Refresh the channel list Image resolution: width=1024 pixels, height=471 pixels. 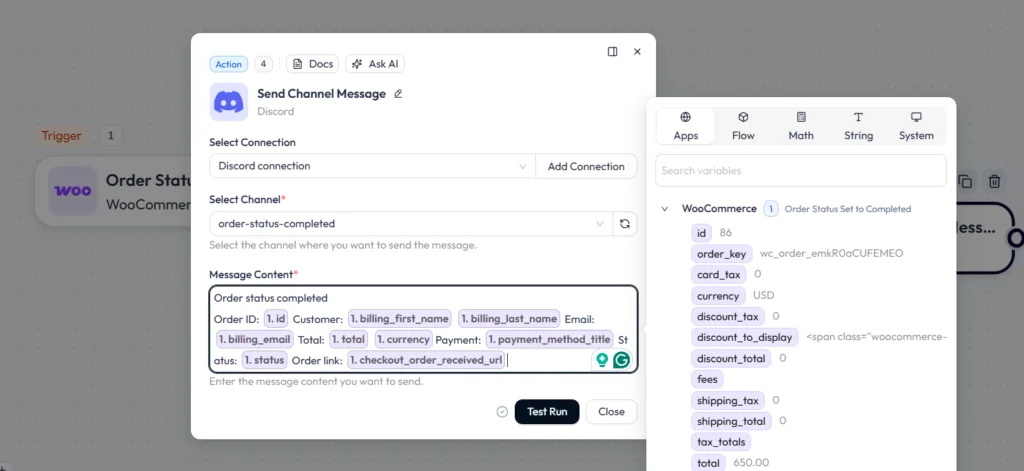tap(625, 223)
